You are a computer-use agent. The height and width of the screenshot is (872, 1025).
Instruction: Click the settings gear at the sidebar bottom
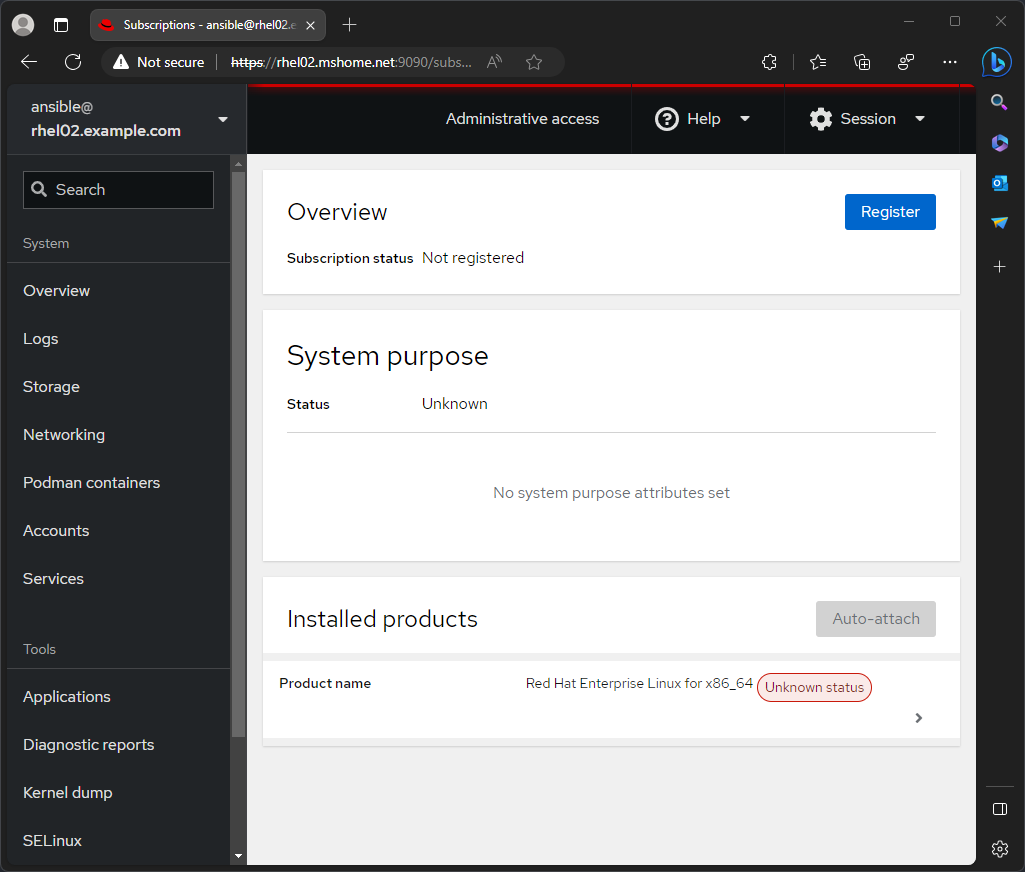point(999,849)
